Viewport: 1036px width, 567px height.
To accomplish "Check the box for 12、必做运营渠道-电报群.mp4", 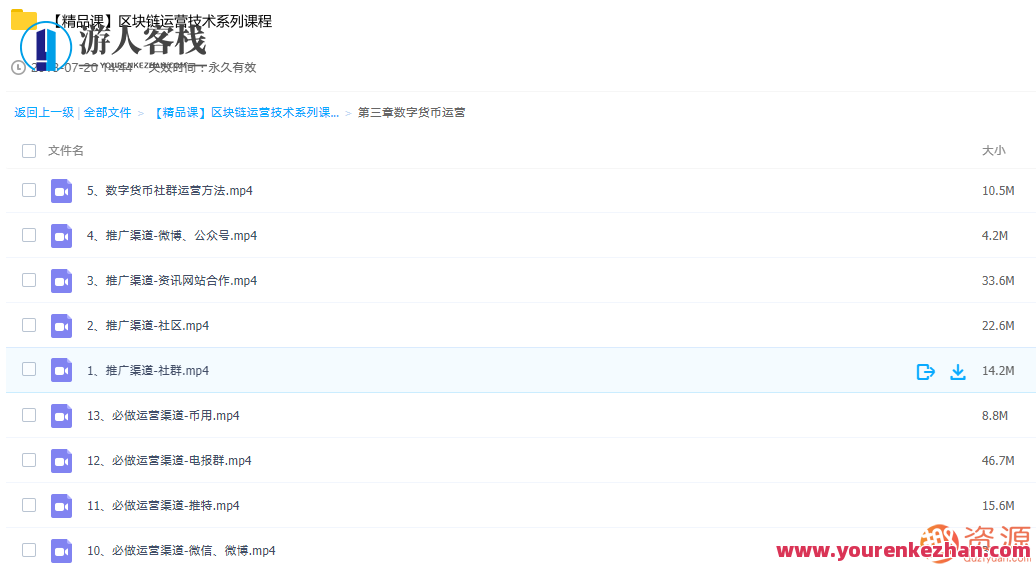I will coord(29,460).
